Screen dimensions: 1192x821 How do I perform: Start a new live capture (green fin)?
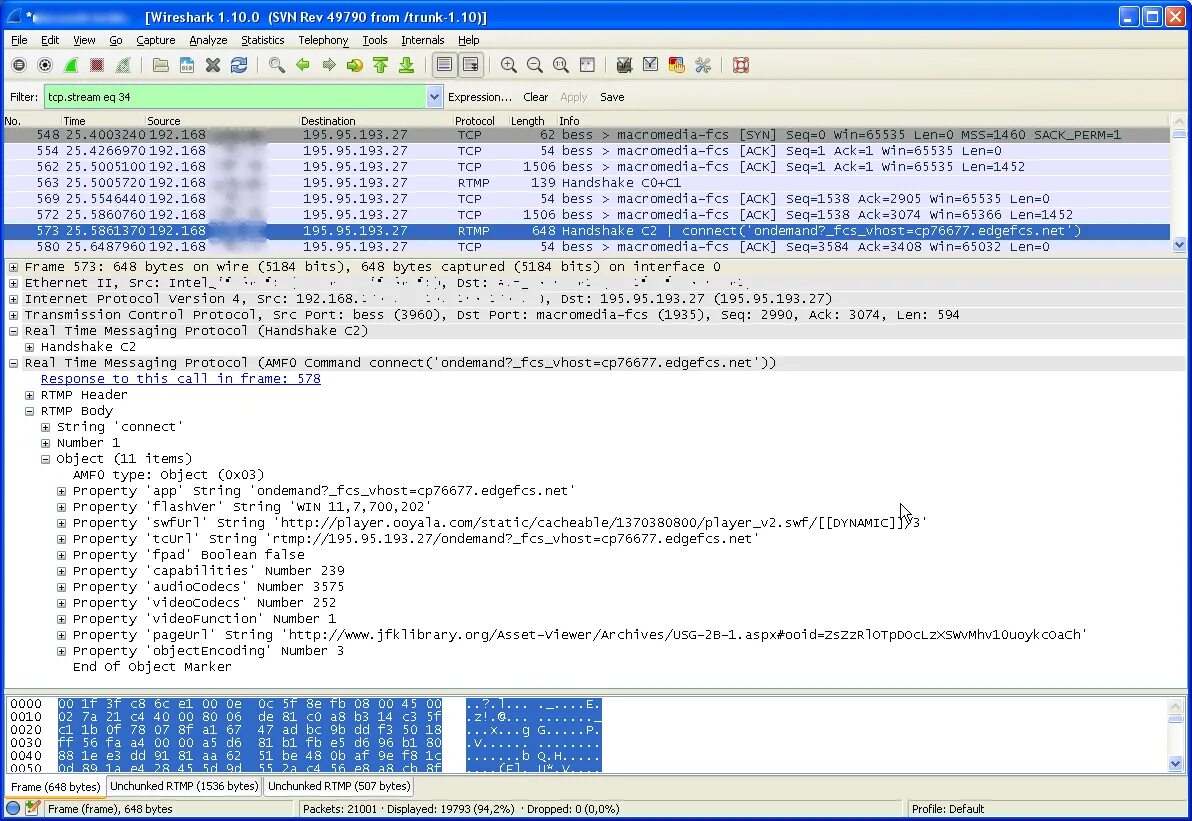pos(71,65)
